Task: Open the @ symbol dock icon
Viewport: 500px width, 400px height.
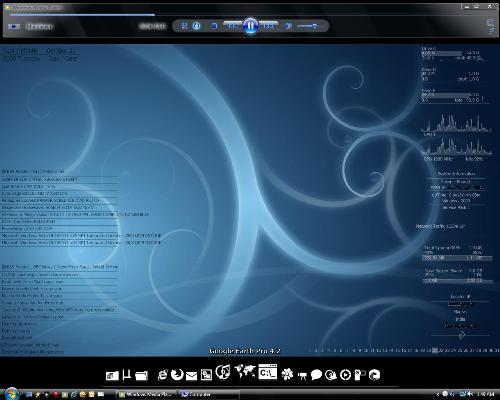Action: pyautogui.click(x=331, y=375)
